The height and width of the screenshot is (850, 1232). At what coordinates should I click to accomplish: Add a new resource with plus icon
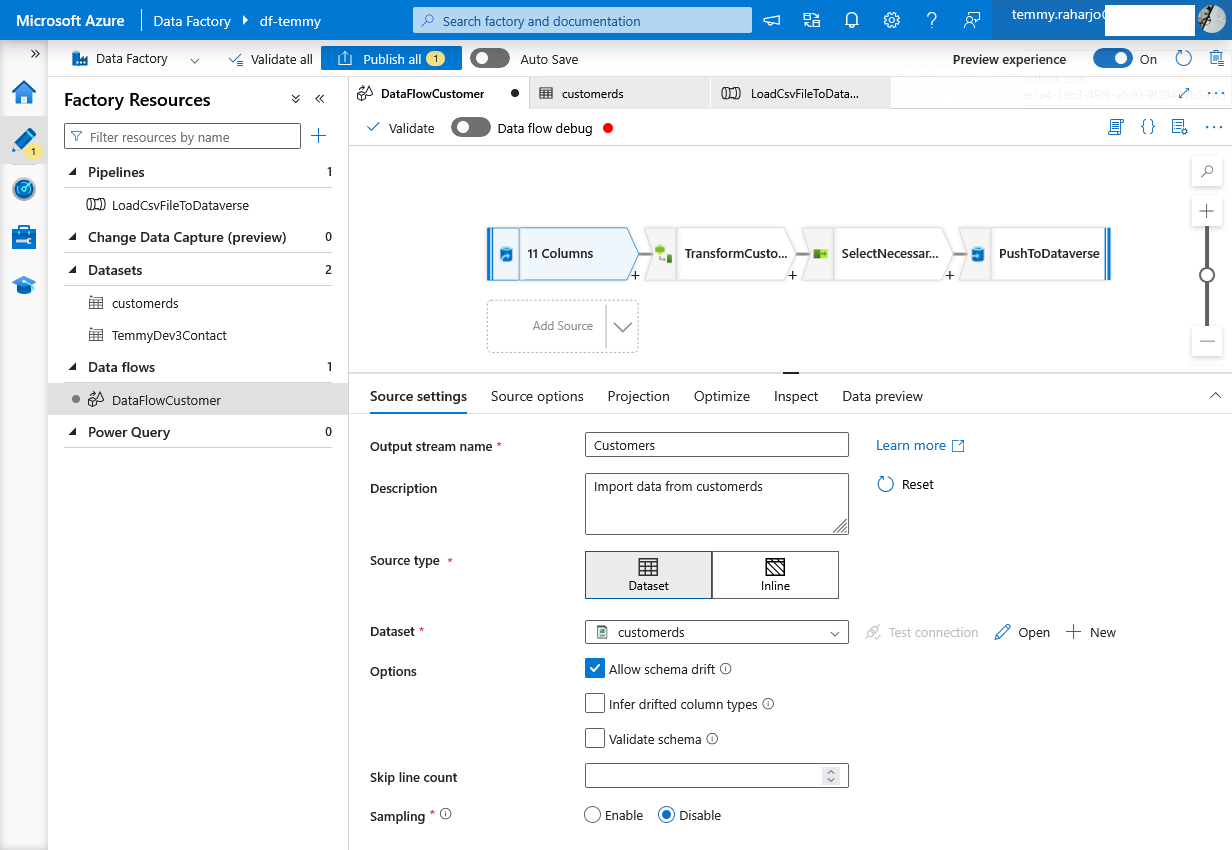[319, 136]
